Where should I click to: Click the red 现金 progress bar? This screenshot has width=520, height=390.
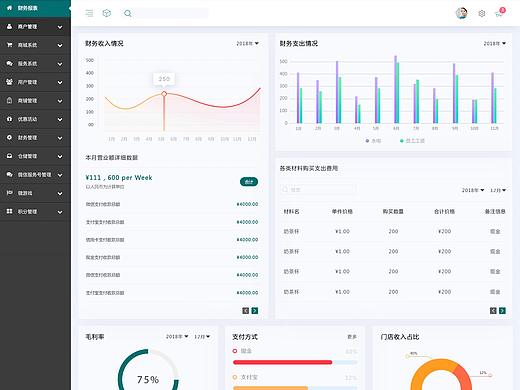[283, 362]
